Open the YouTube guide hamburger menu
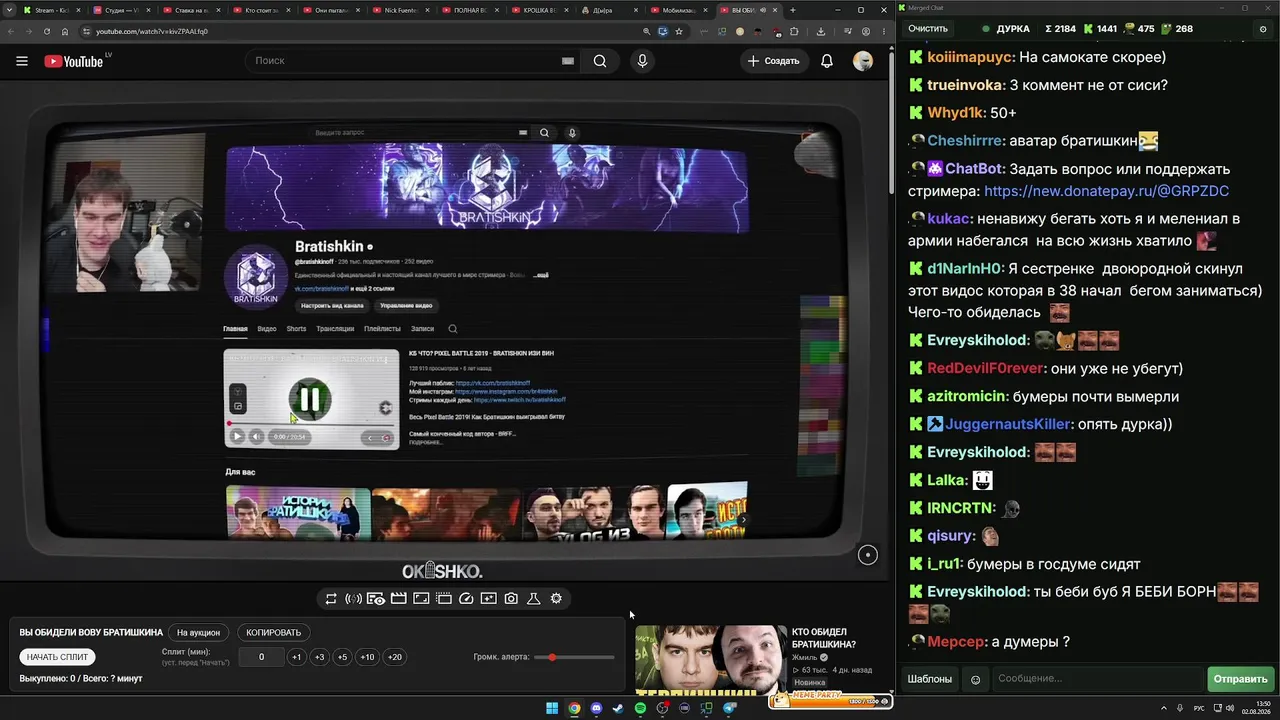Image resolution: width=1280 pixels, height=720 pixels. (x=22, y=61)
